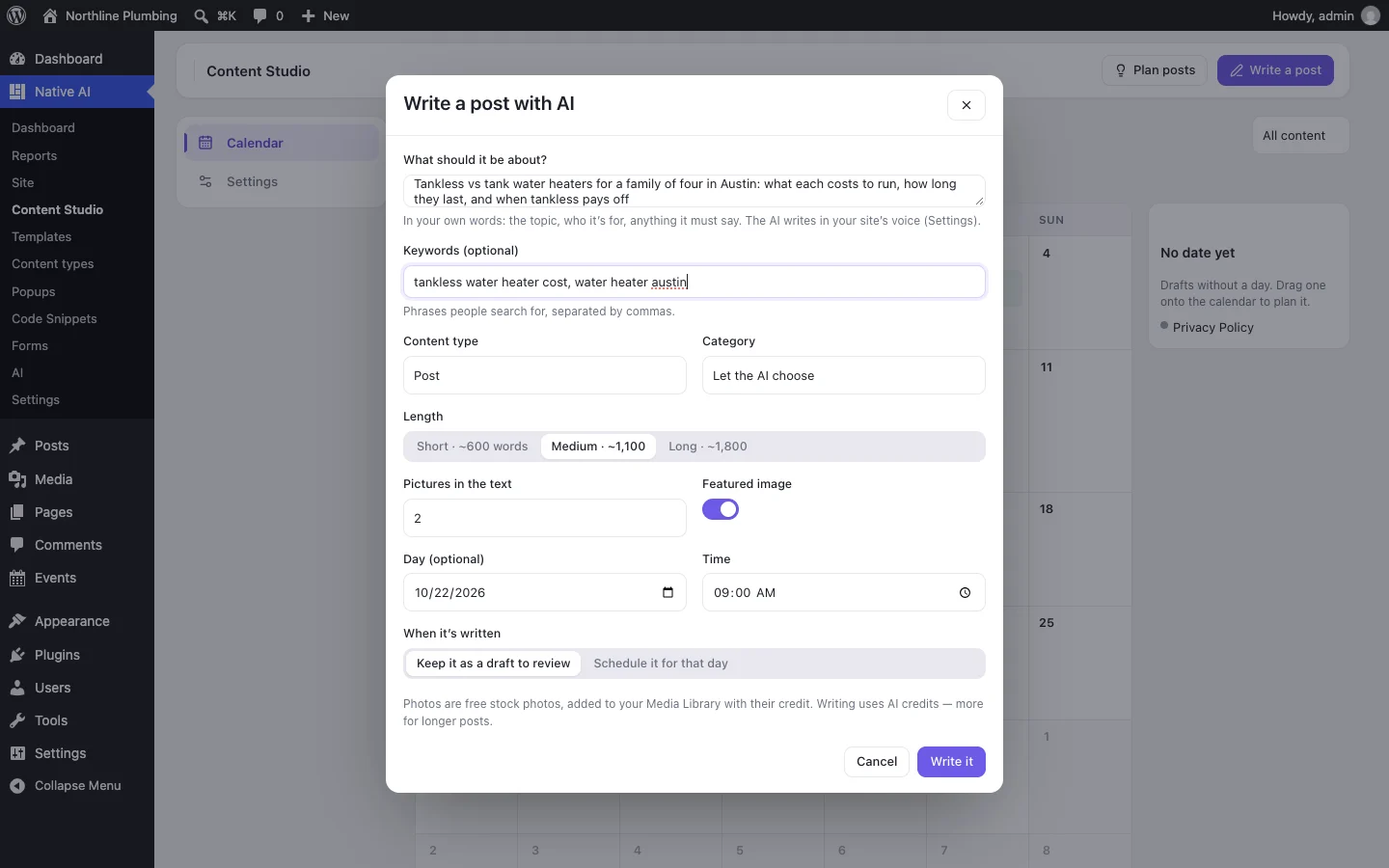This screenshot has height=868, width=1389.
Task: Click the Pages icon in sidebar
Action: (x=17, y=512)
